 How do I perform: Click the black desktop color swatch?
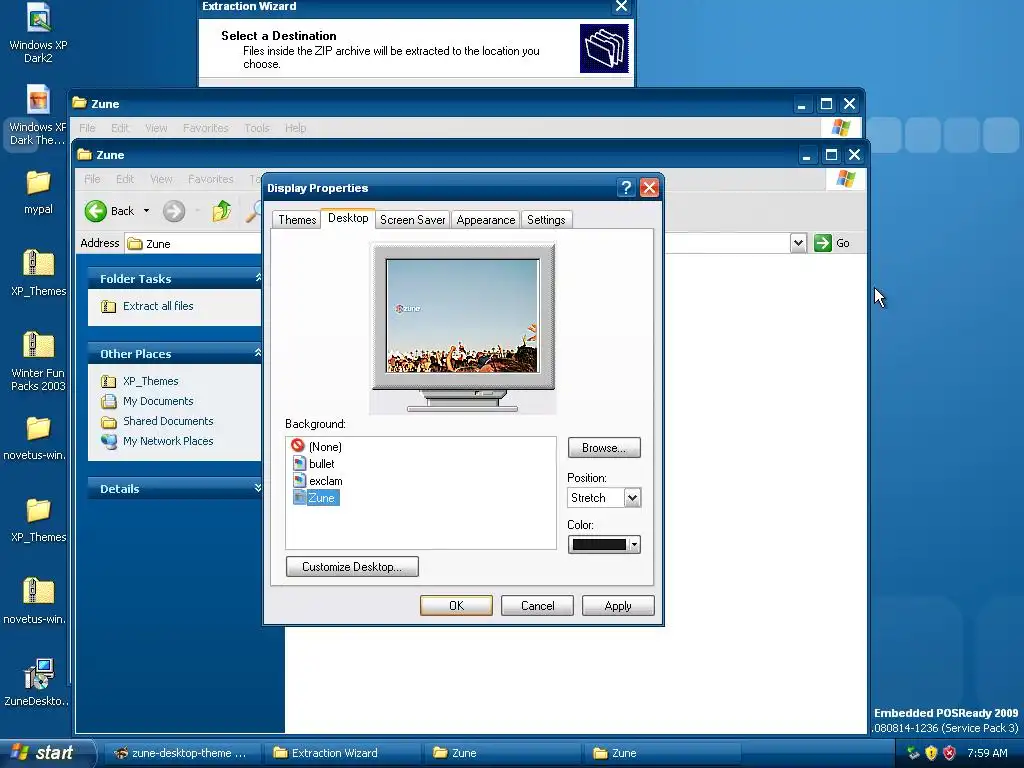pos(598,545)
